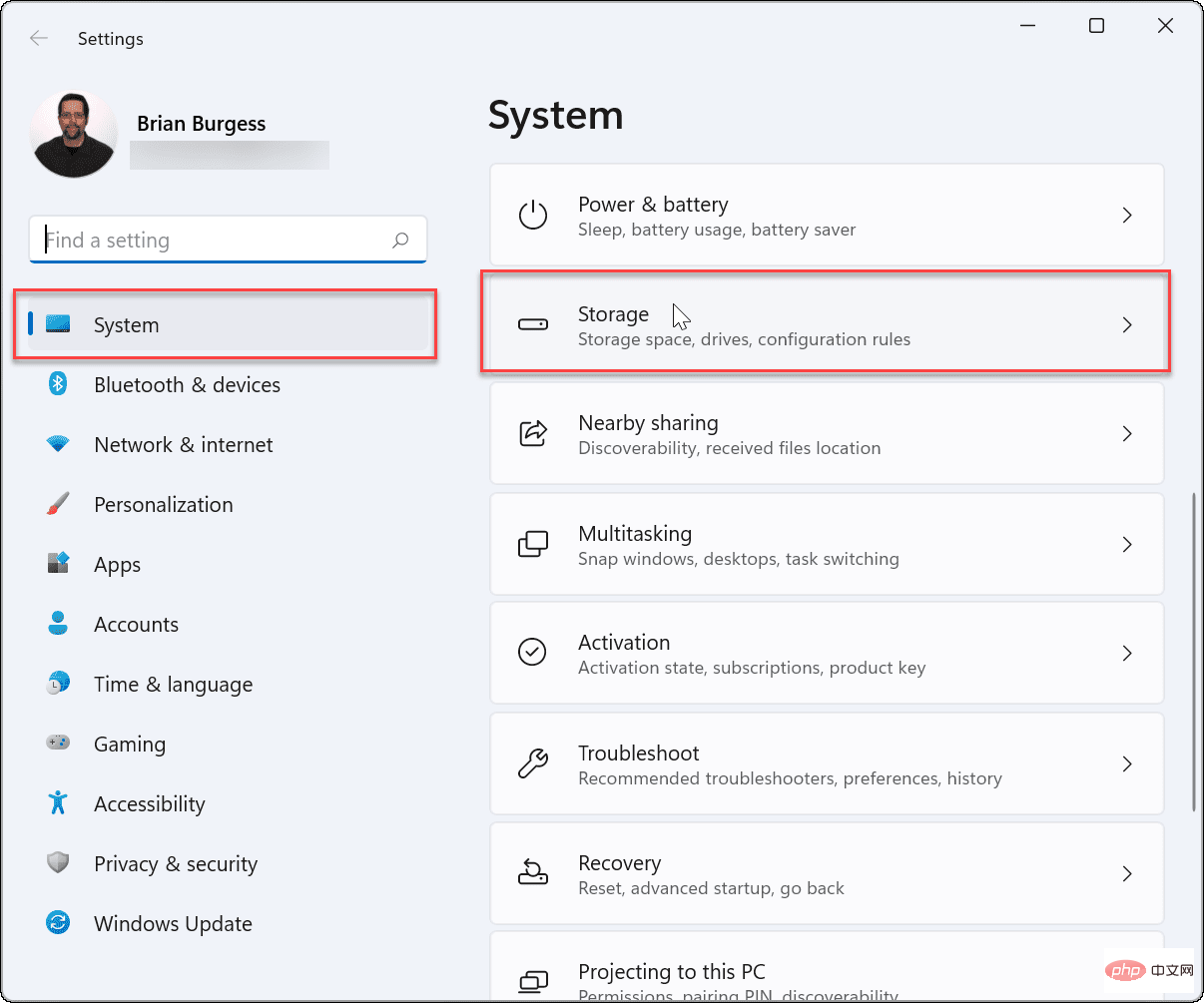
Task: Click Brian Burgess profile picture
Action: 74,135
